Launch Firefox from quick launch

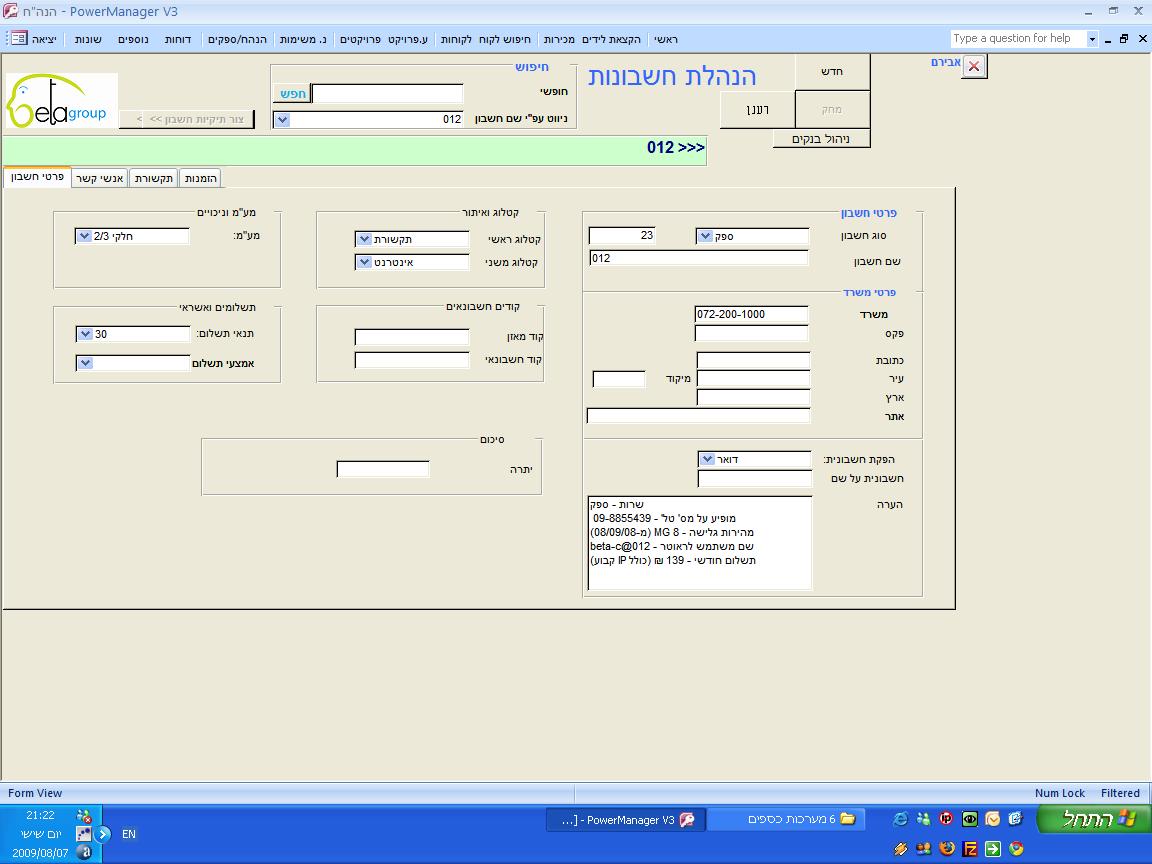tap(946, 849)
